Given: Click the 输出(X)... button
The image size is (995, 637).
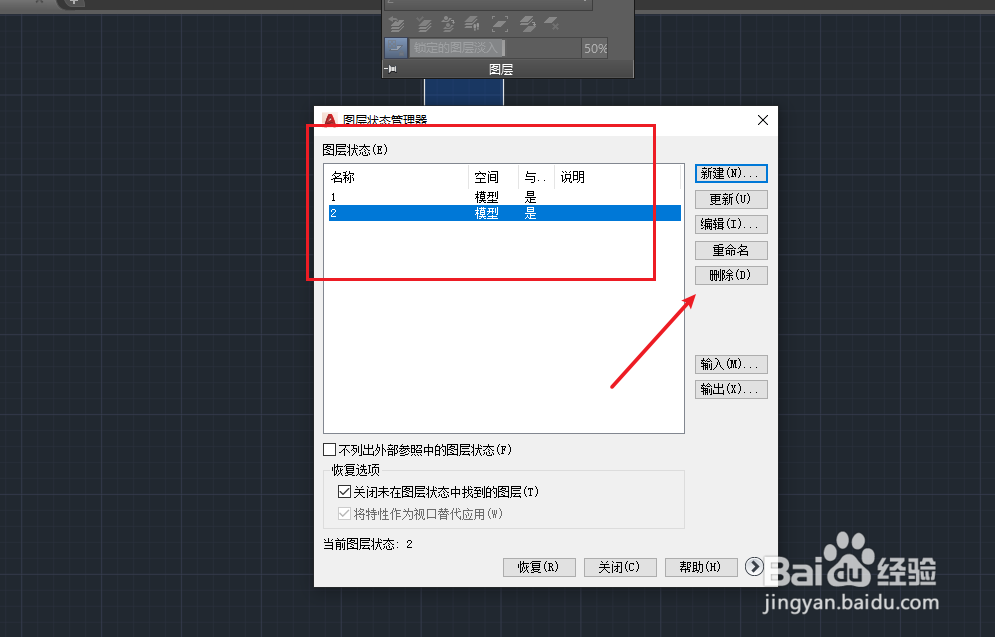Looking at the screenshot, I should (x=731, y=389).
